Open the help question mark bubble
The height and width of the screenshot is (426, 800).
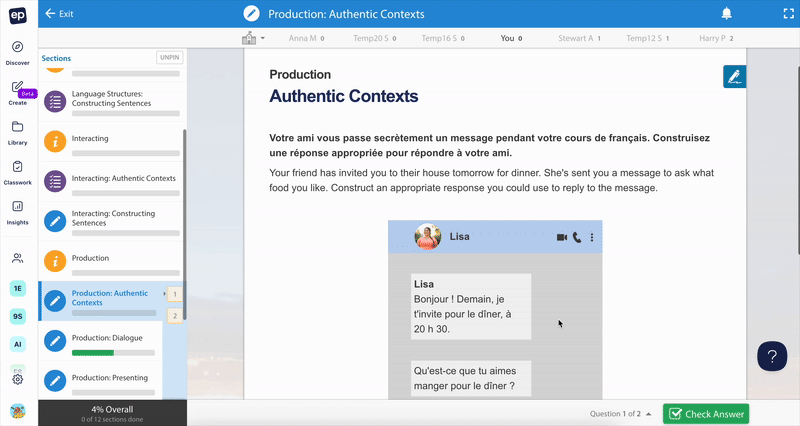(x=772, y=356)
